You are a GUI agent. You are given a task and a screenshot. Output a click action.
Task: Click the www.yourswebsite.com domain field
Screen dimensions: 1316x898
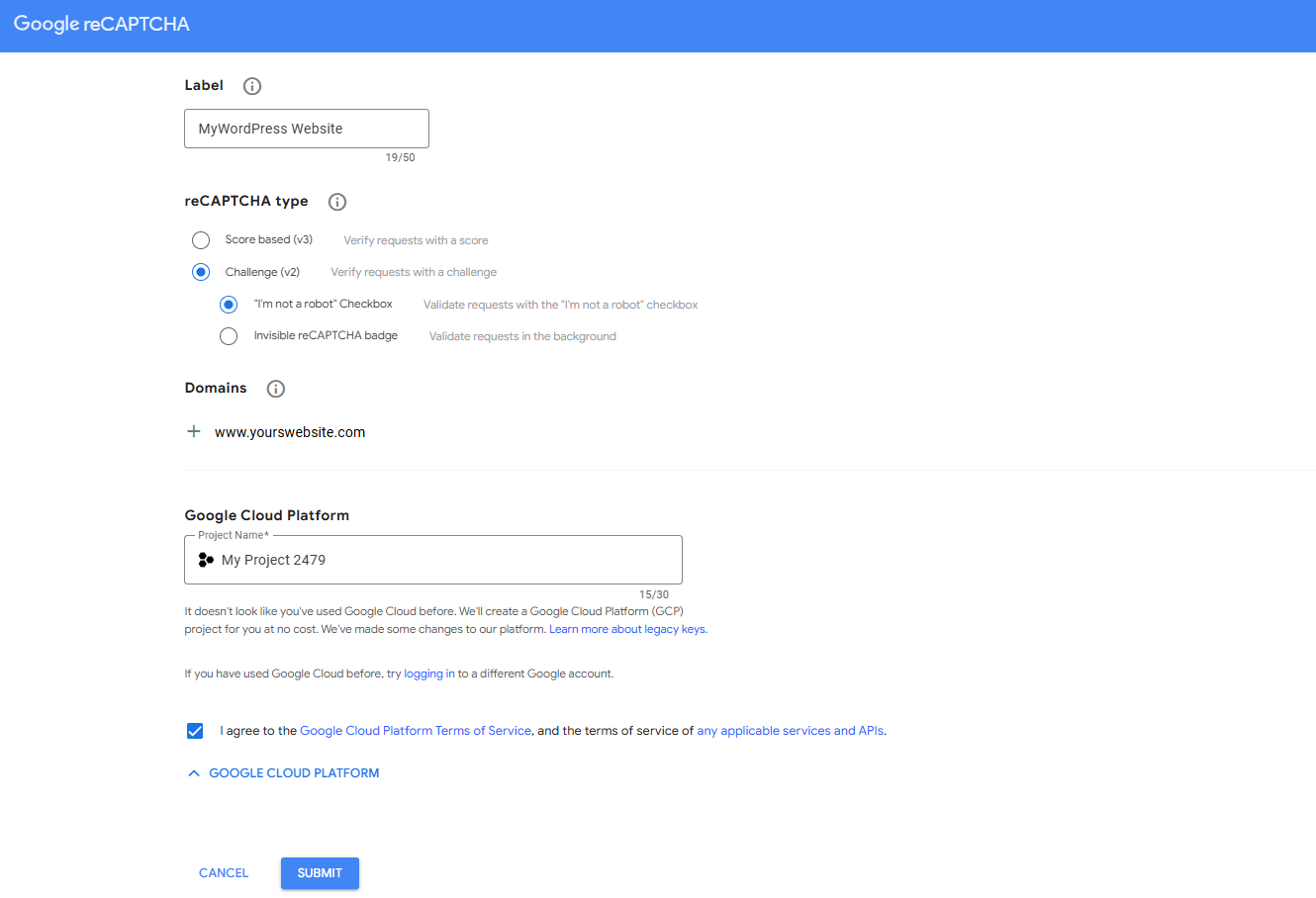click(x=290, y=432)
